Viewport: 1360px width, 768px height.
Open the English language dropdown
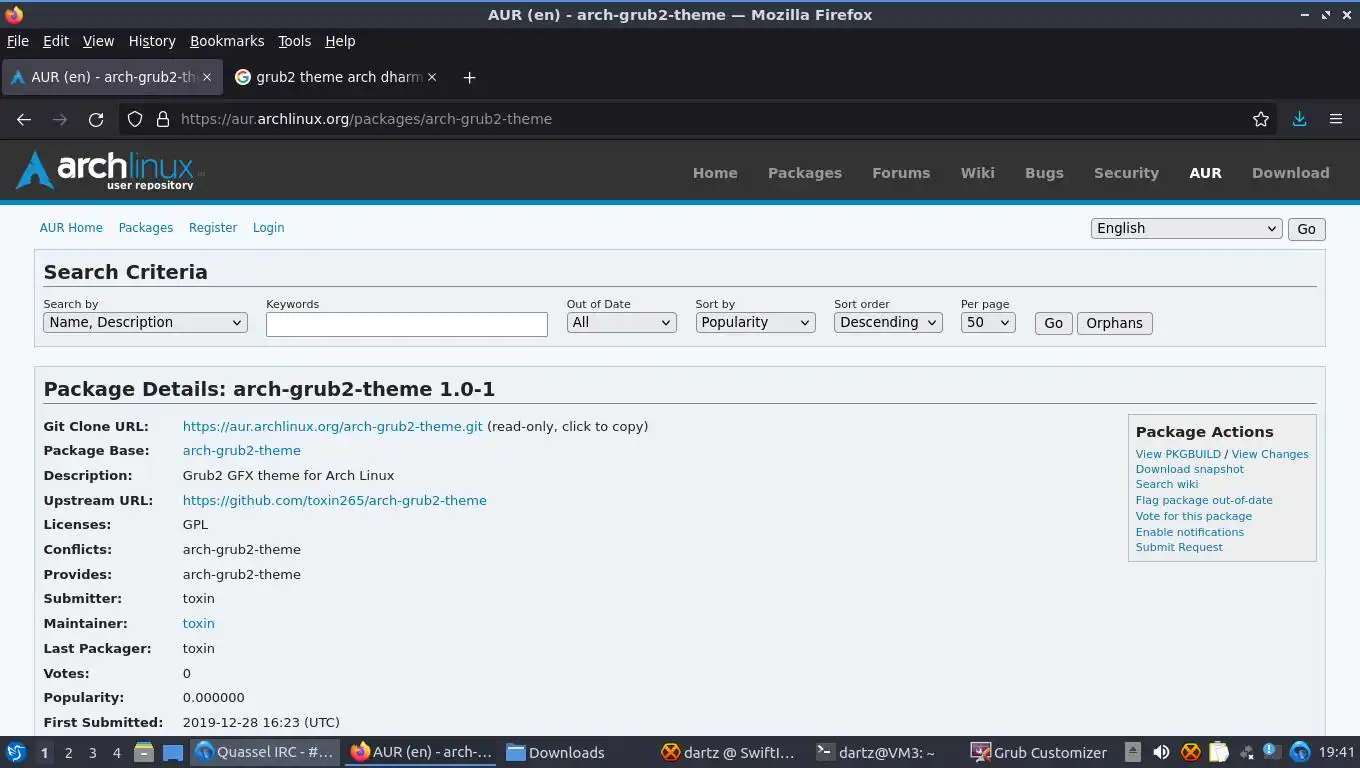(x=1186, y=228)
